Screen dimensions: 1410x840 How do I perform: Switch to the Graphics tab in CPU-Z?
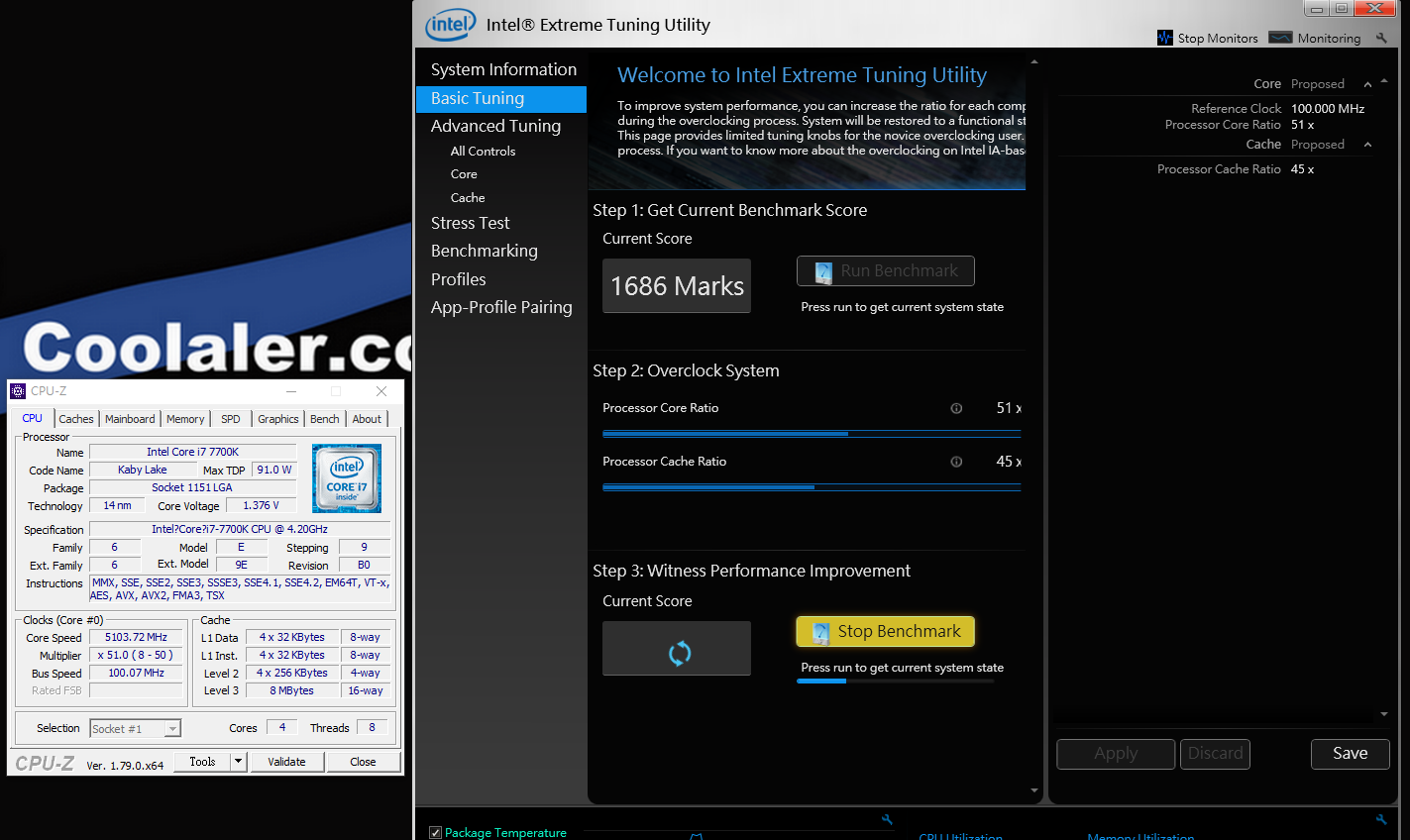point(278,419)
